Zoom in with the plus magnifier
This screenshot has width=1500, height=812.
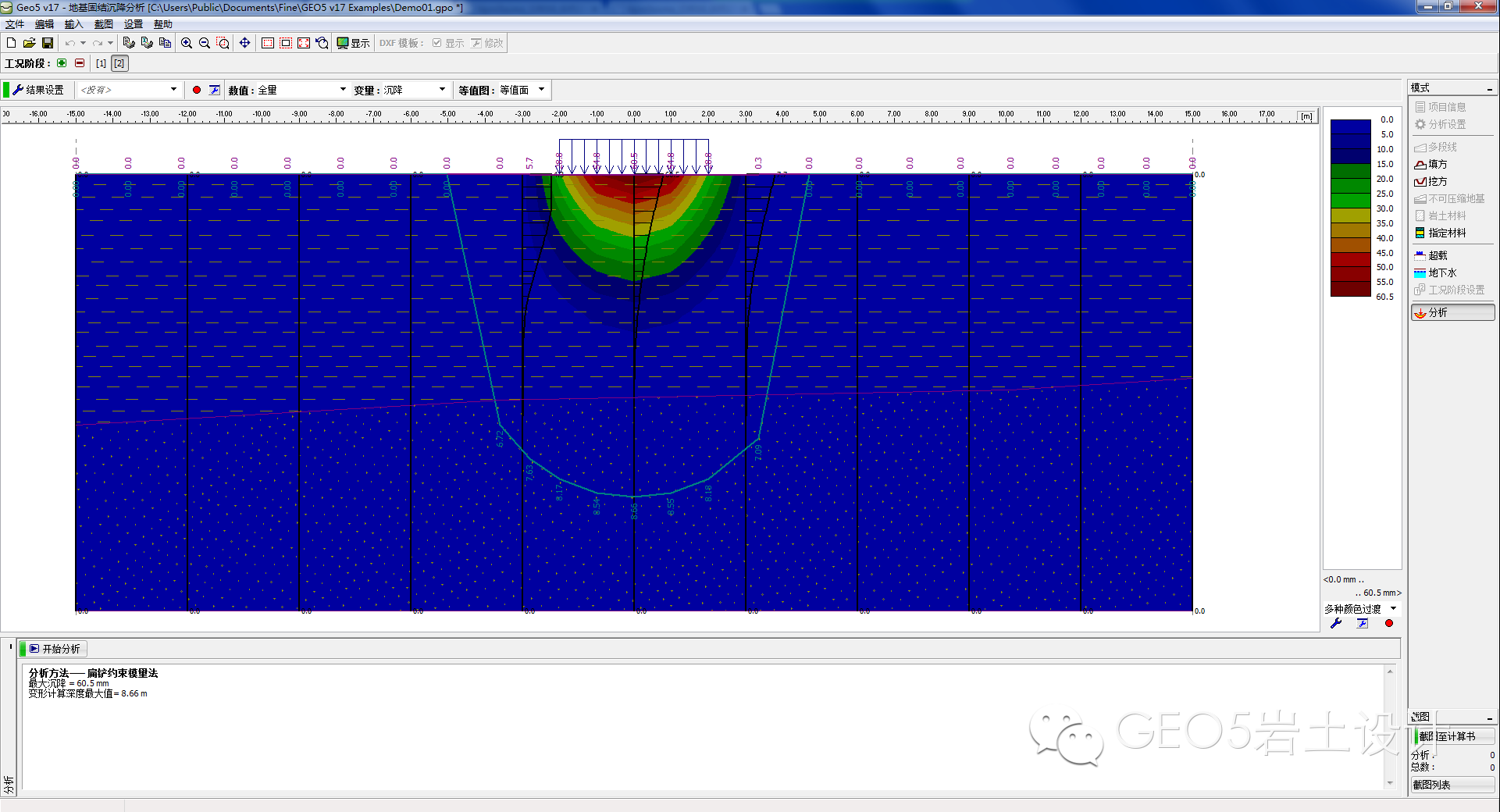point(187,43)
